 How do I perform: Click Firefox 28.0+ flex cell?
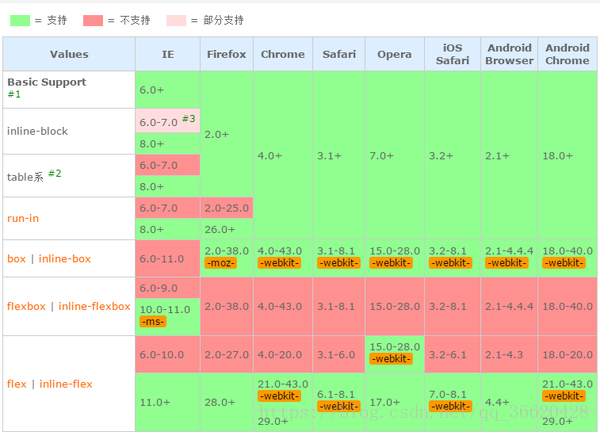tap(227, 403)
